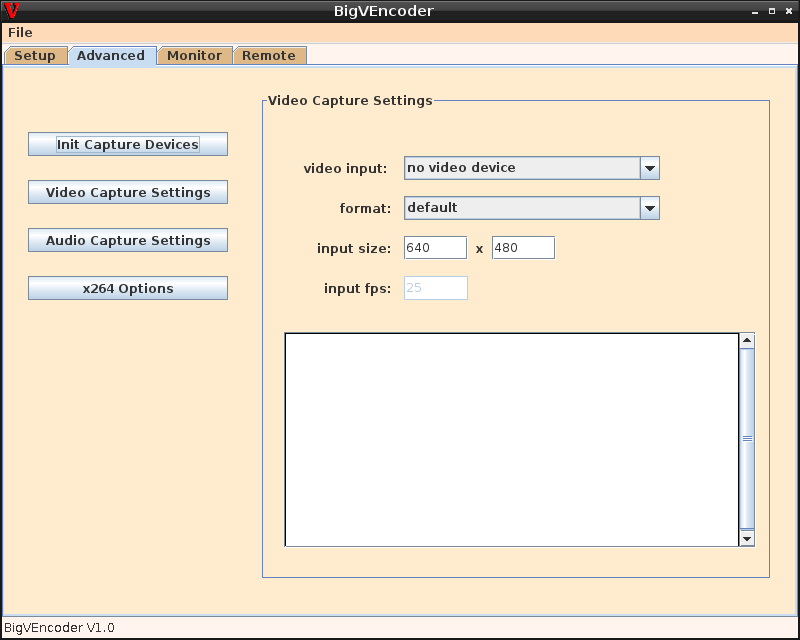Click the input height field 480
The width and height of the screenshot is (800, 640).
pyautogui.click(x=523, y=248)
